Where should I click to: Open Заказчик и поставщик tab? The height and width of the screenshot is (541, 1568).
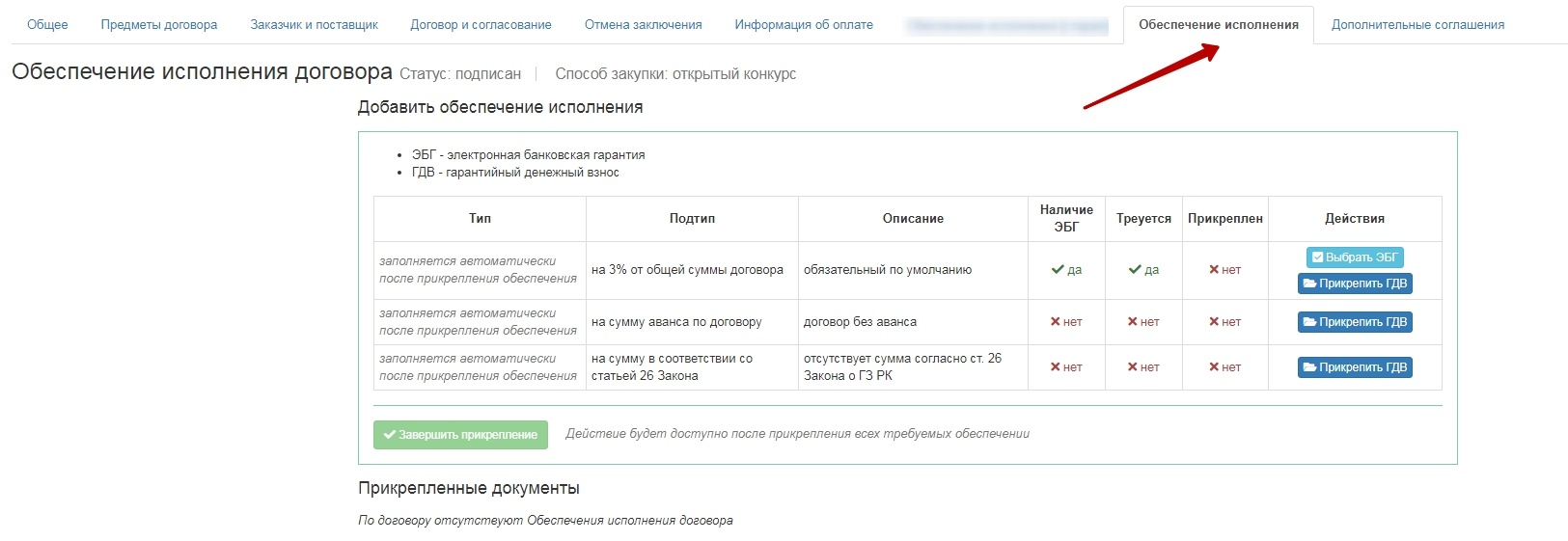click(x=314, y=25)
